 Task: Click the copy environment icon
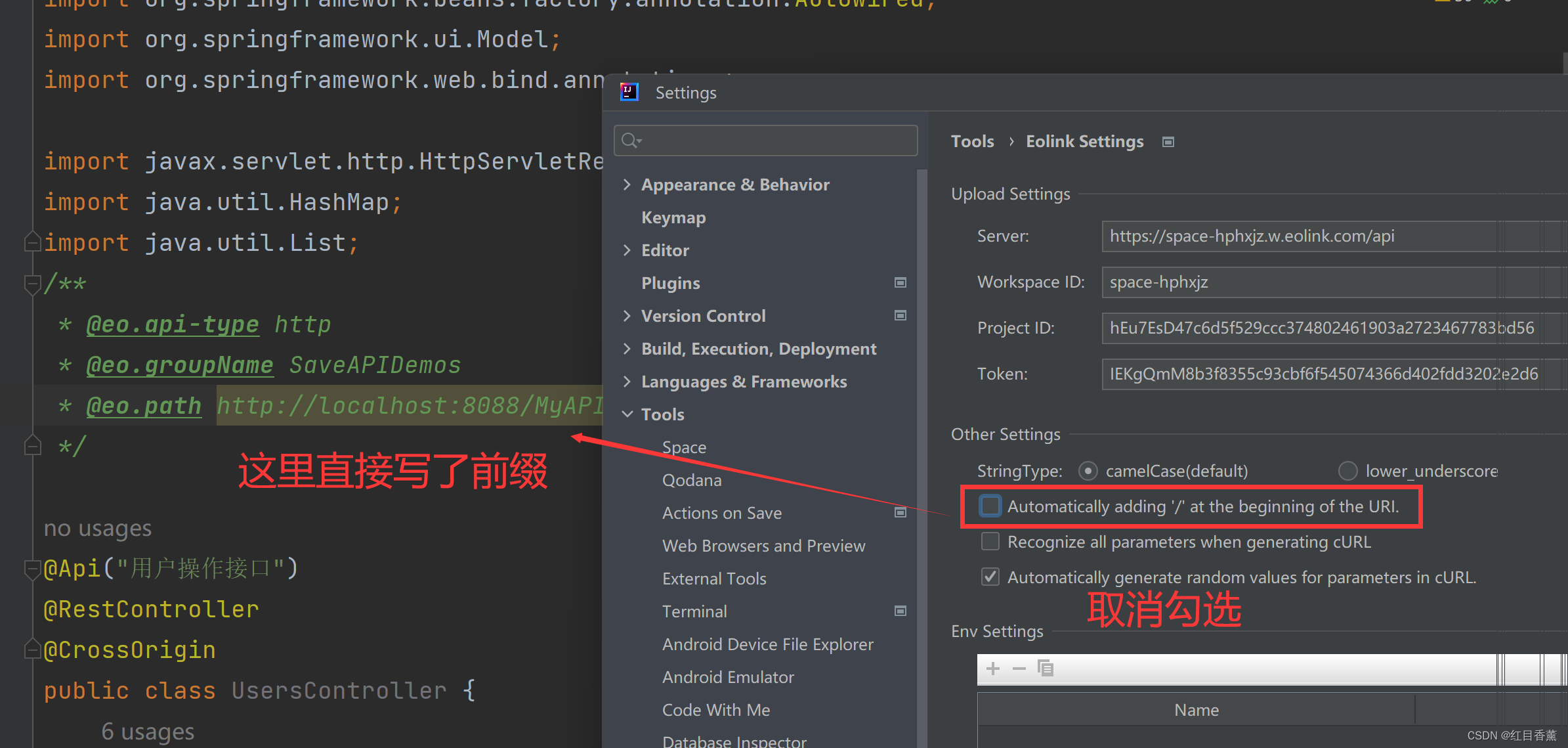(x=1045, y=669)
